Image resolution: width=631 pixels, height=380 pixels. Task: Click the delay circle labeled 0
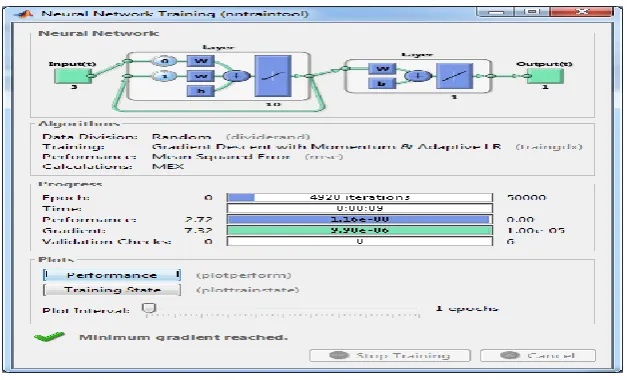(x=164, y=61)
